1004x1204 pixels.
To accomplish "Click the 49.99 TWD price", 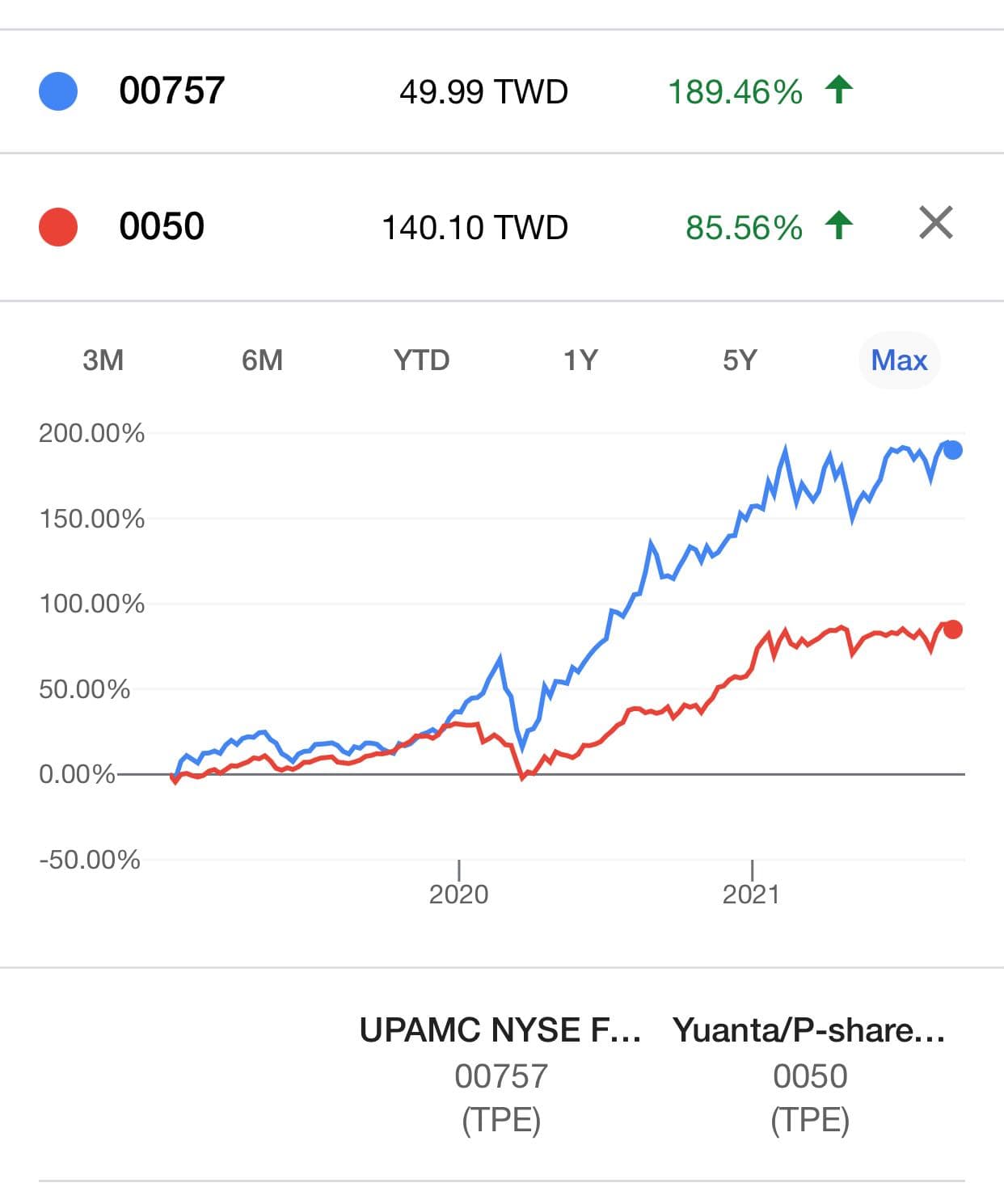I will point(483,92).
